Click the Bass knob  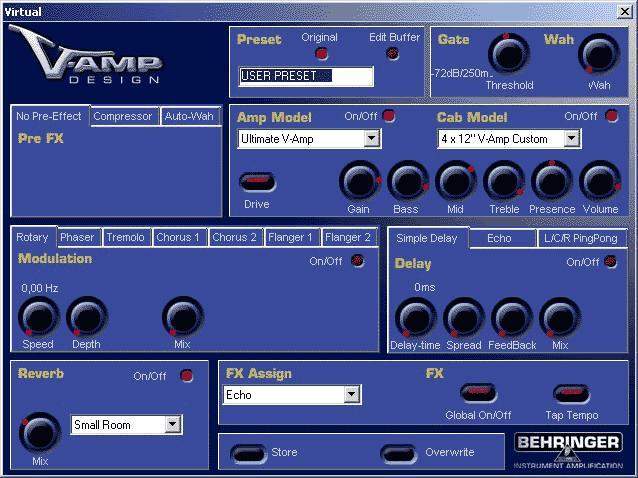[408, 181]
